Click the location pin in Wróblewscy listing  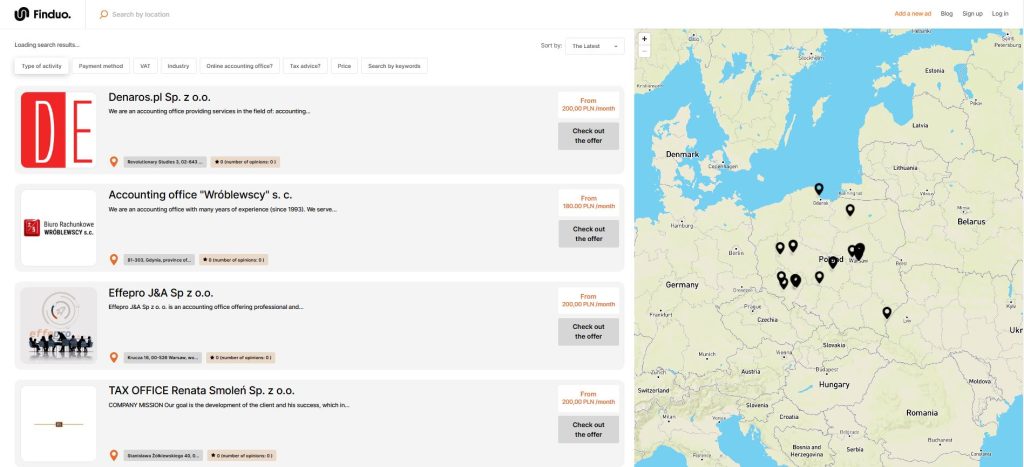tap(114, 259)
